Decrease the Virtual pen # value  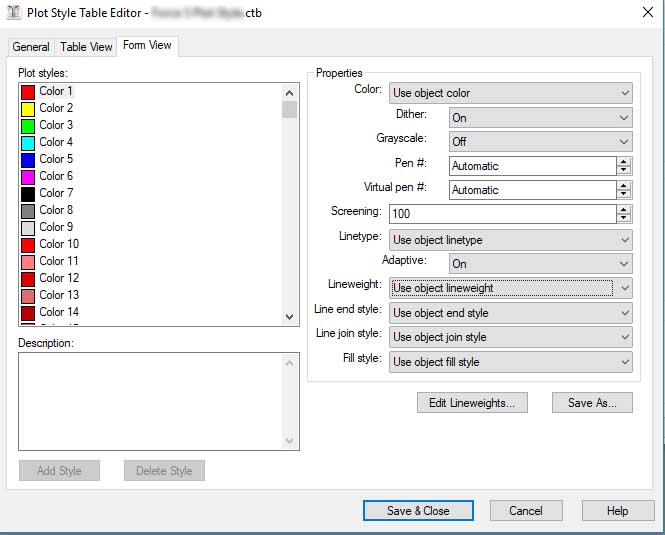pos(624,194)
